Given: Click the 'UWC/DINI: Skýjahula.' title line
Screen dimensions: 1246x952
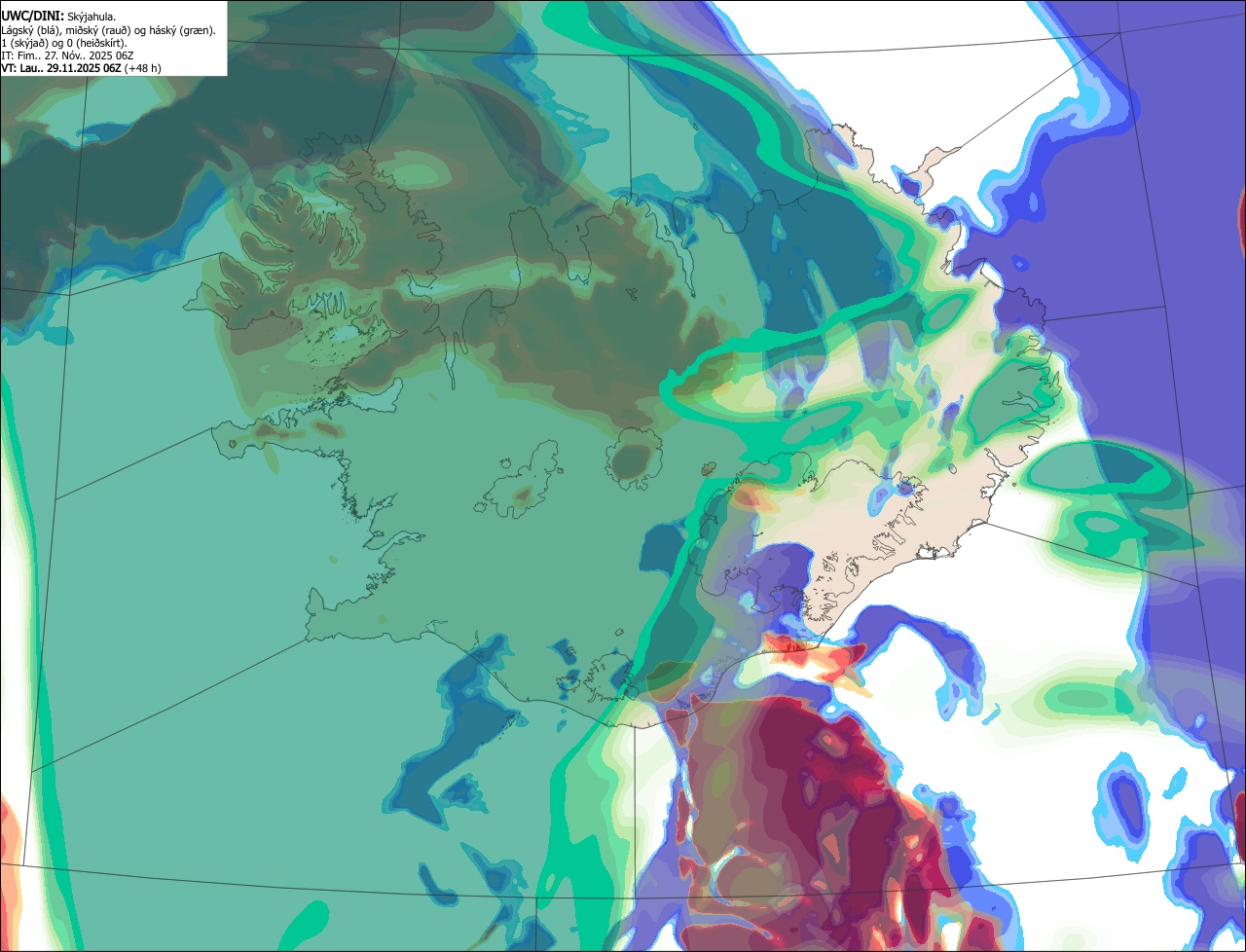Looking at the screenshot, I should (x=57, y=17).
